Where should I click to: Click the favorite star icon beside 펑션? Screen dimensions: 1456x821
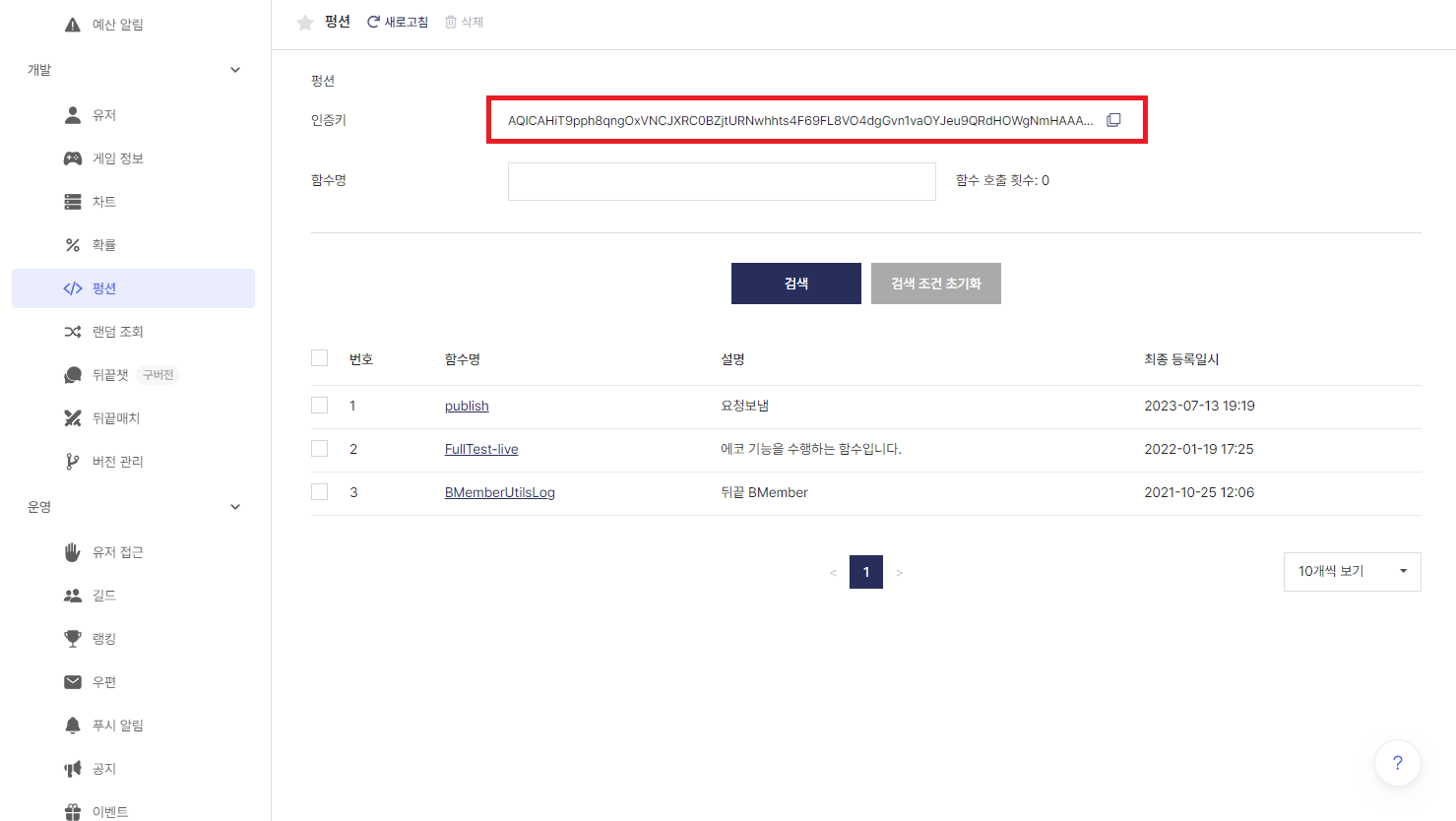(305, 22)
